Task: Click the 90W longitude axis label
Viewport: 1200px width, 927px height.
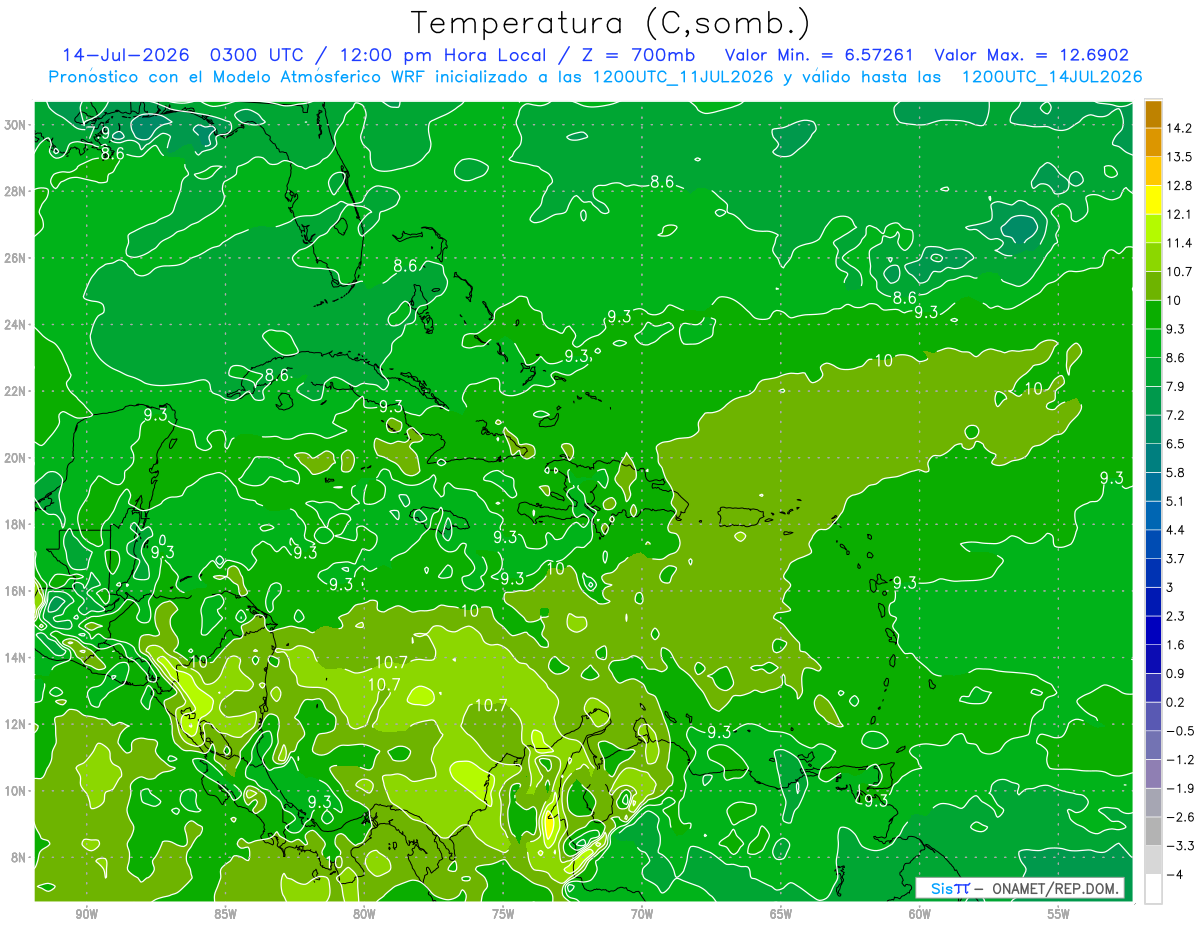Action: [x=86, y=914]
